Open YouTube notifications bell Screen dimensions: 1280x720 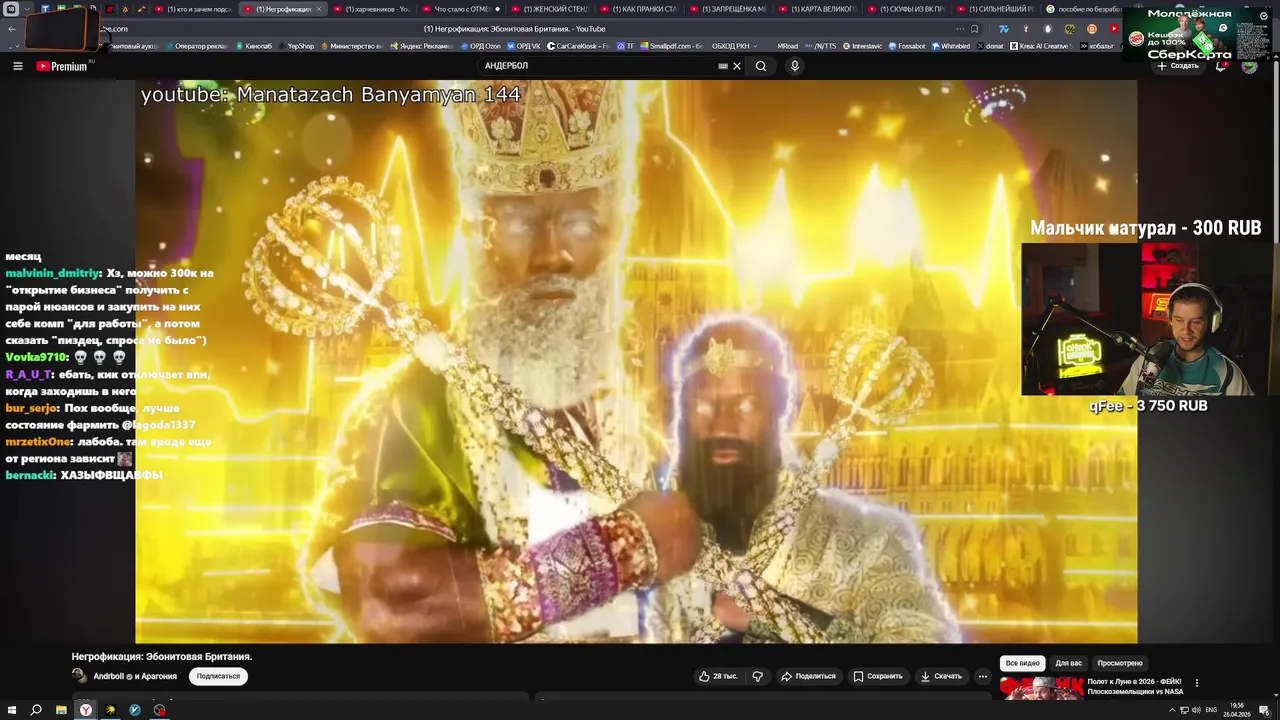click(1221, 66)
